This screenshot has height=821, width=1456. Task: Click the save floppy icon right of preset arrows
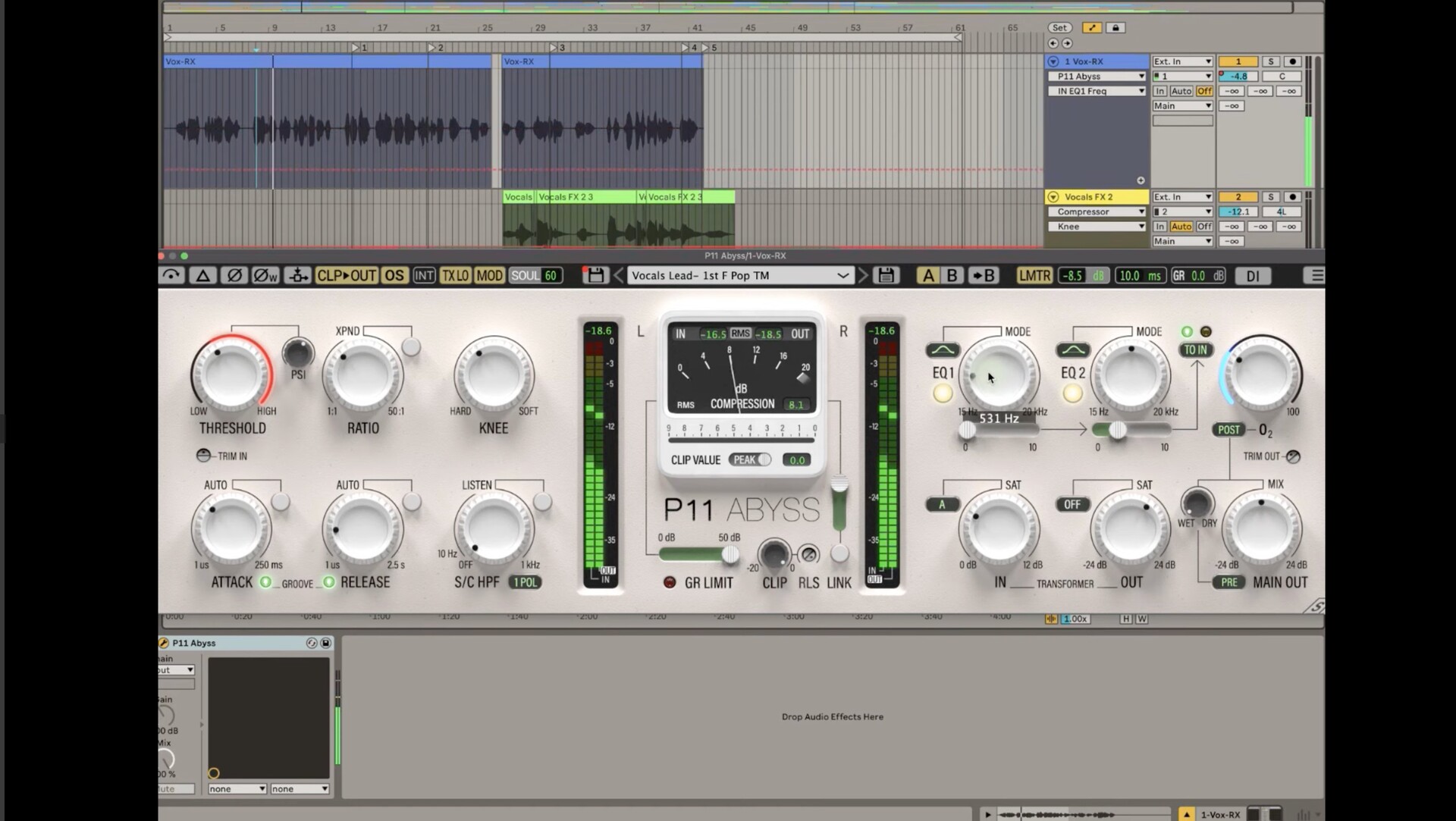click(886, 275)
